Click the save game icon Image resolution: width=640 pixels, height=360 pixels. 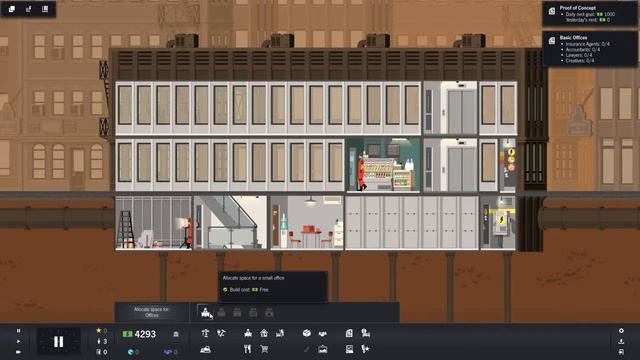pos(621,351)
